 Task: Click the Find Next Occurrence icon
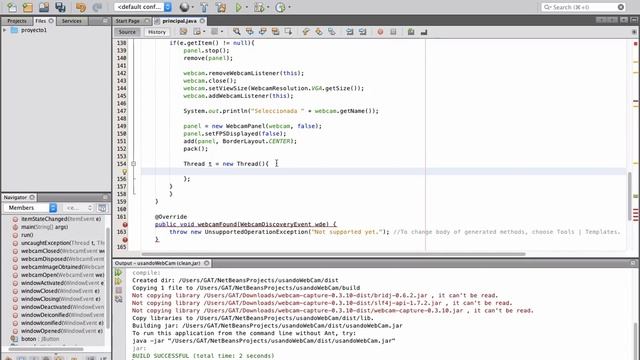[x=262, y=32]
